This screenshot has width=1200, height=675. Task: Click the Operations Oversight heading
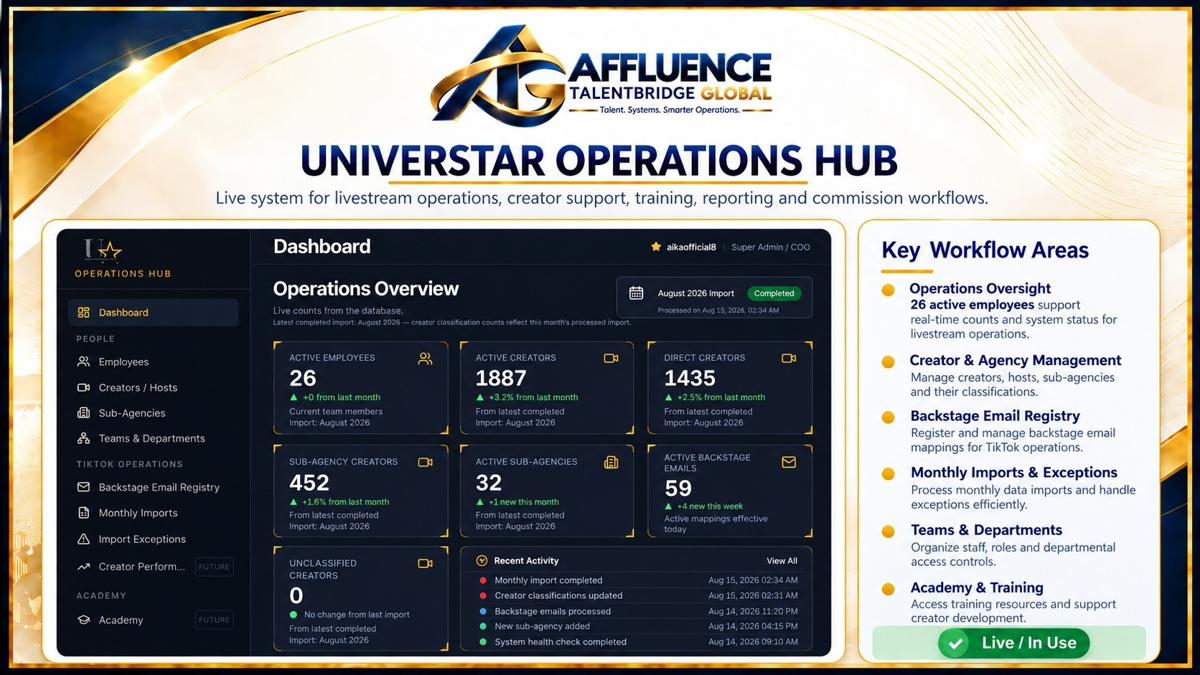(980, 289)
